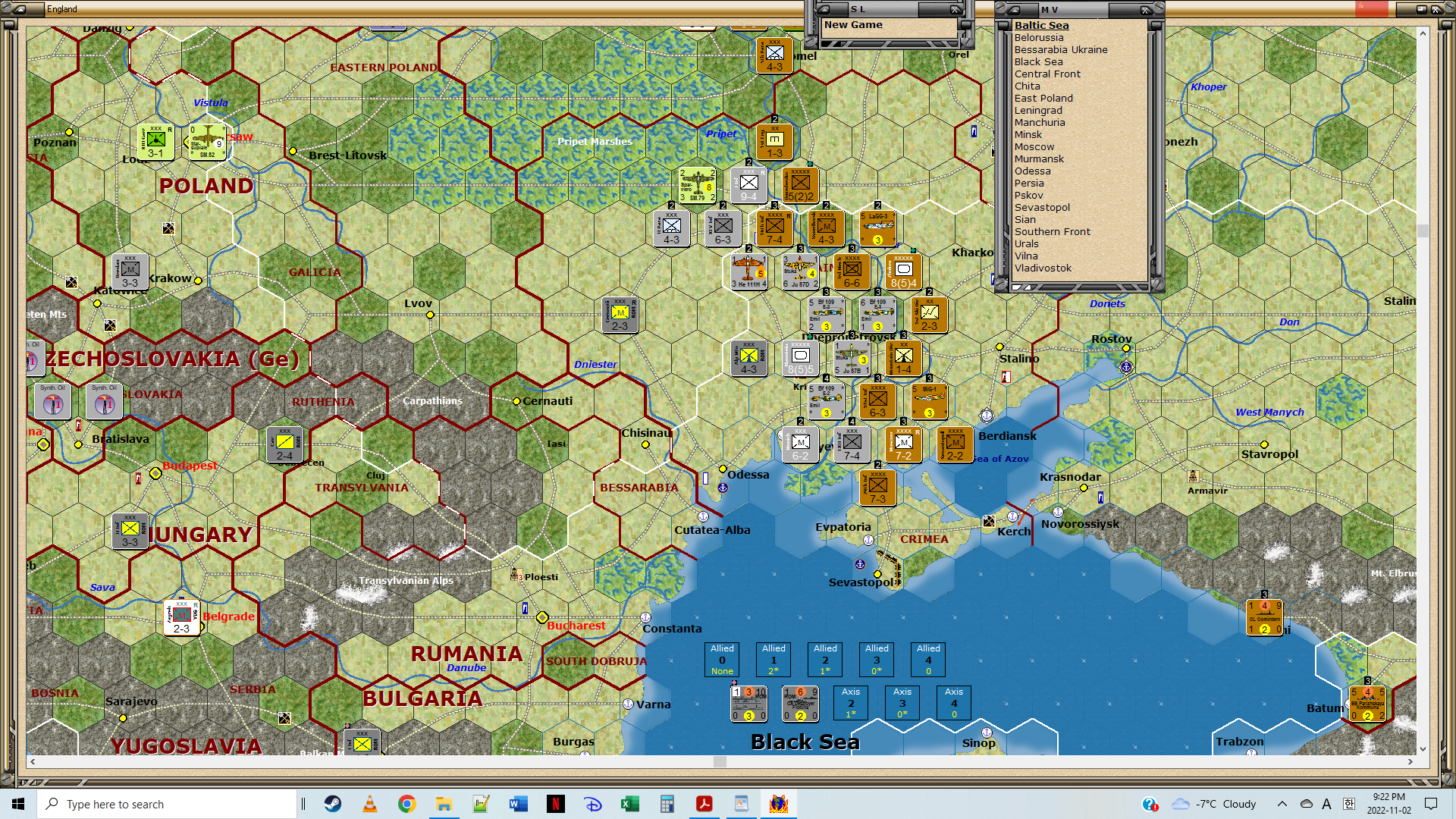Select the white 2-3 unit at Belgrade
The image size is (1456, 819).
(181, 617)
